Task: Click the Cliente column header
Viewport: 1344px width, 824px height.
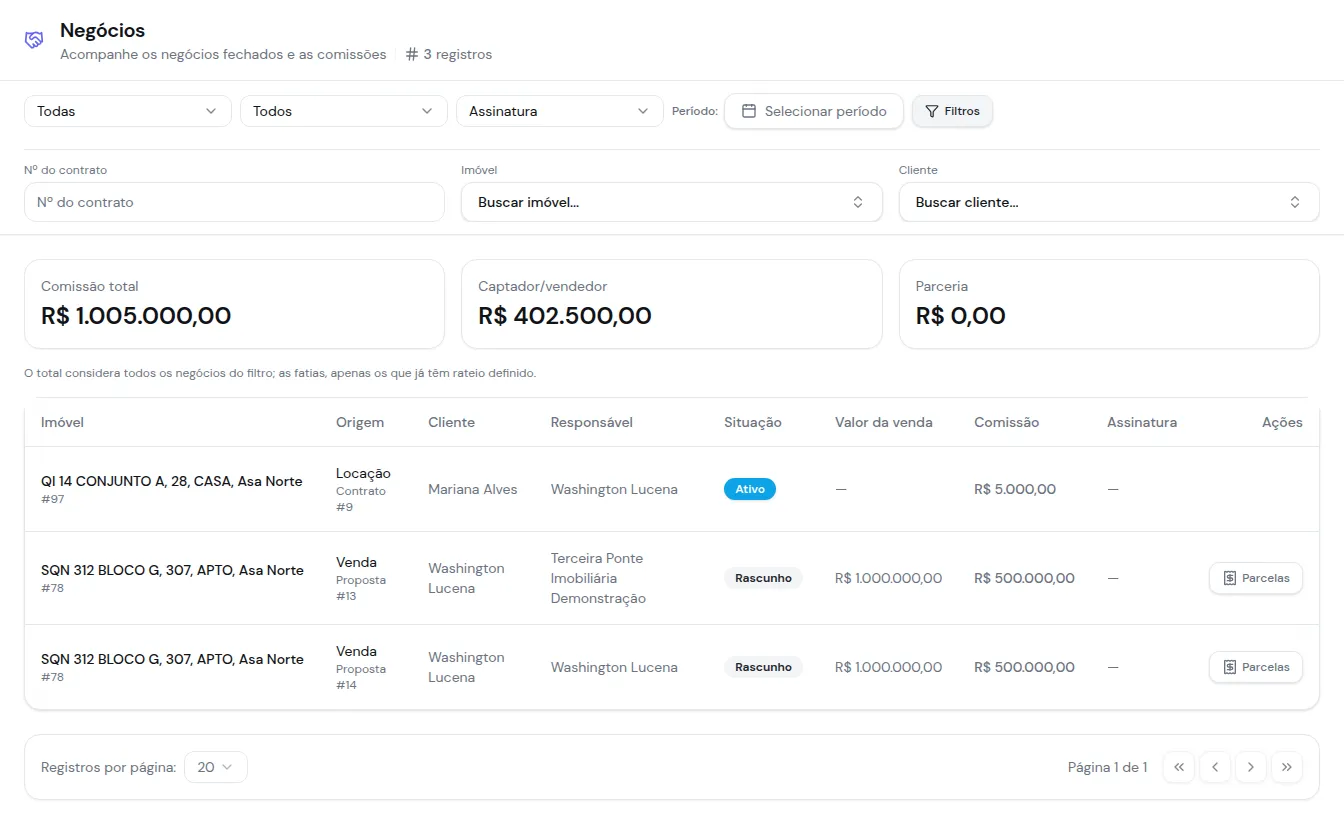Action: pyautogui.click(x=451, y=422)
